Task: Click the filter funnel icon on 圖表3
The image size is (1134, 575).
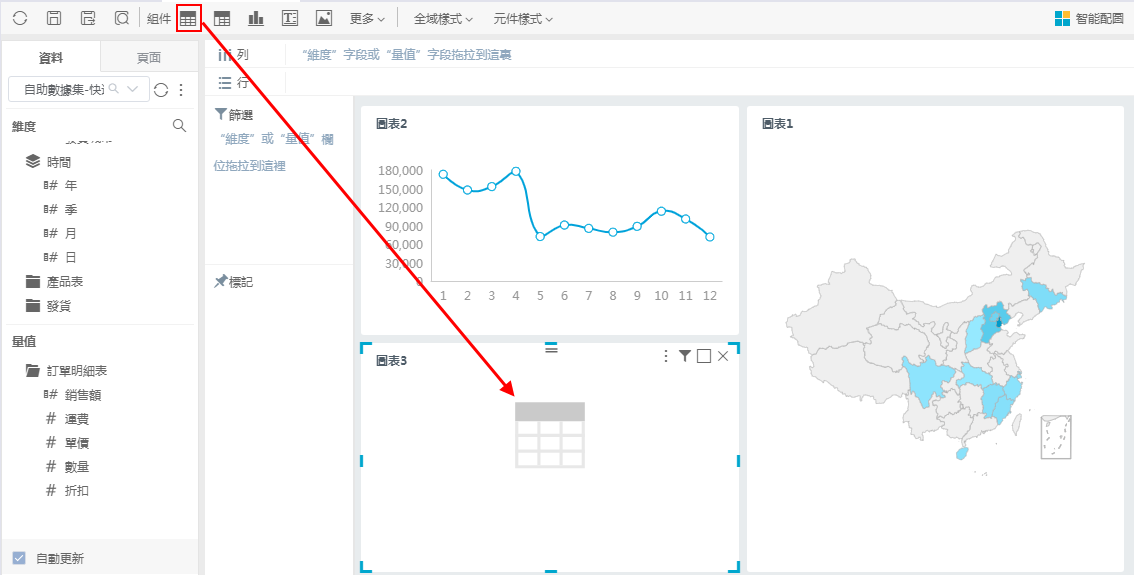Action: pyautogui.click(x=685, y=356)
